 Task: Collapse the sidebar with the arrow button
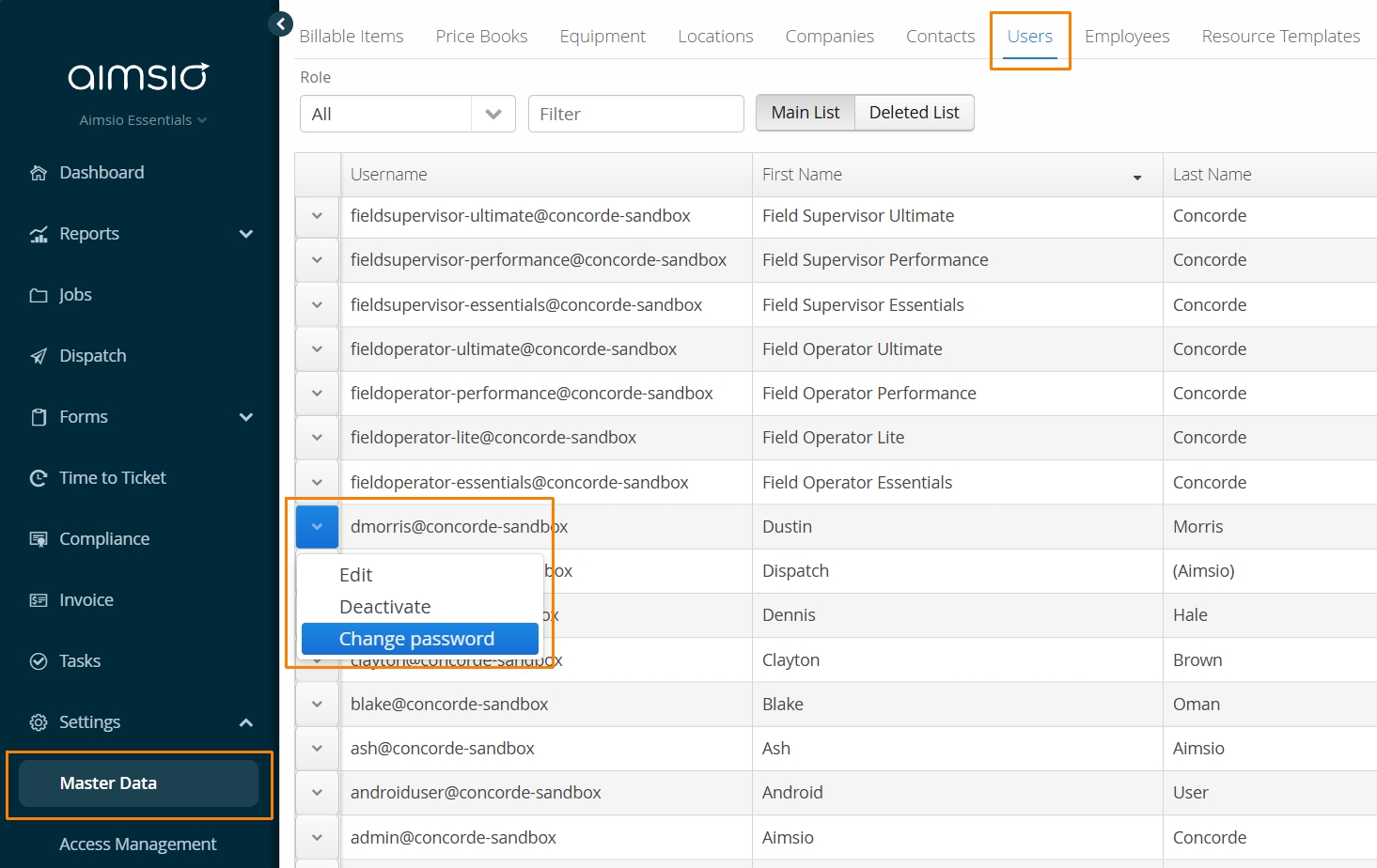tap(280, 24)
